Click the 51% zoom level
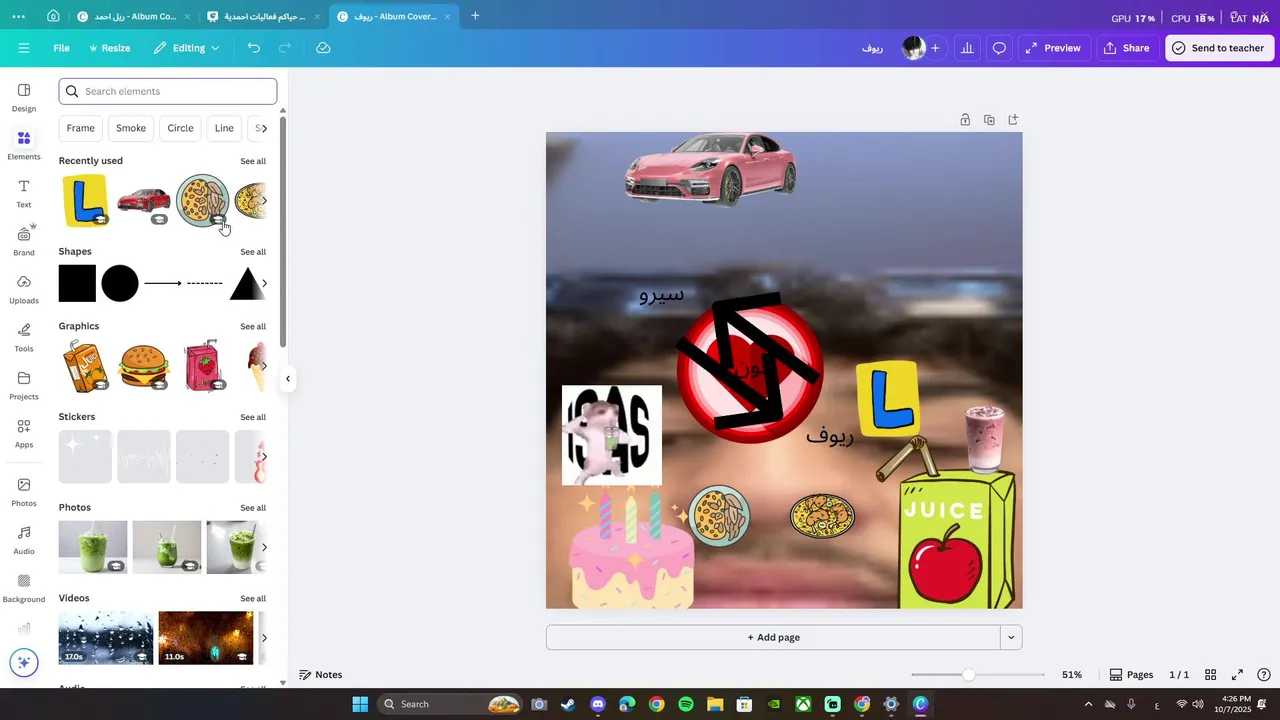 (x=1072, y=675)
